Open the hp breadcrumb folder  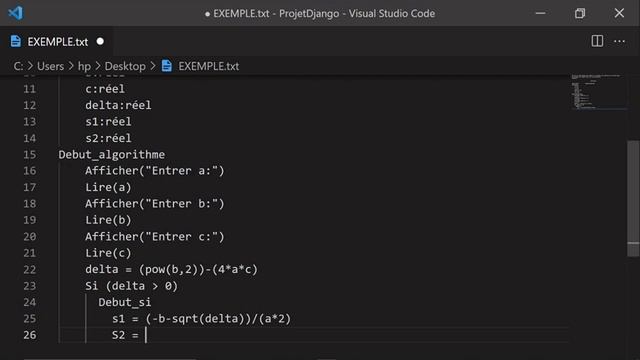(x=84, y=66)
